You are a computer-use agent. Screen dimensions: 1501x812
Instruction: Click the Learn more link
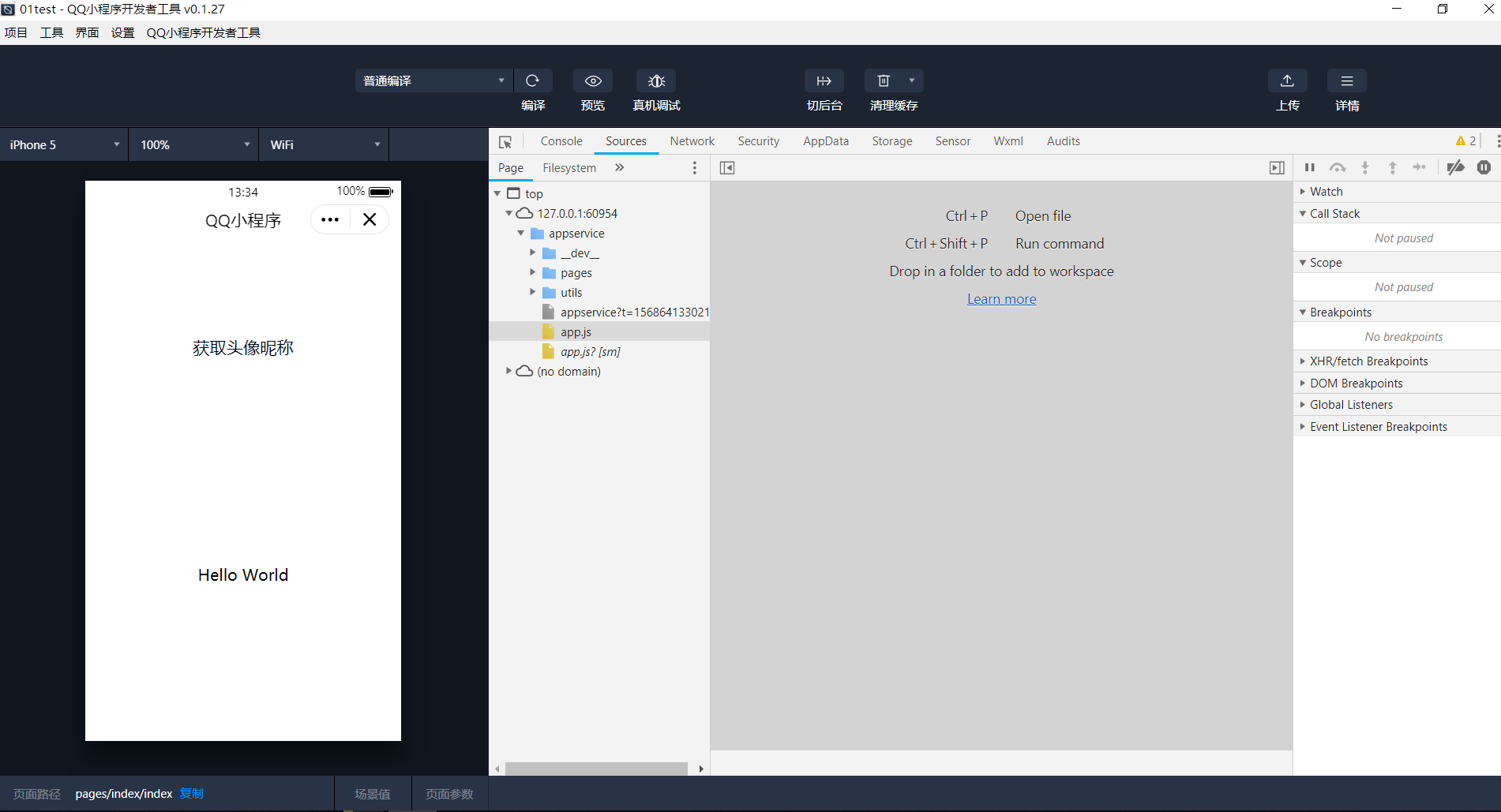[x=1001, y=299]
